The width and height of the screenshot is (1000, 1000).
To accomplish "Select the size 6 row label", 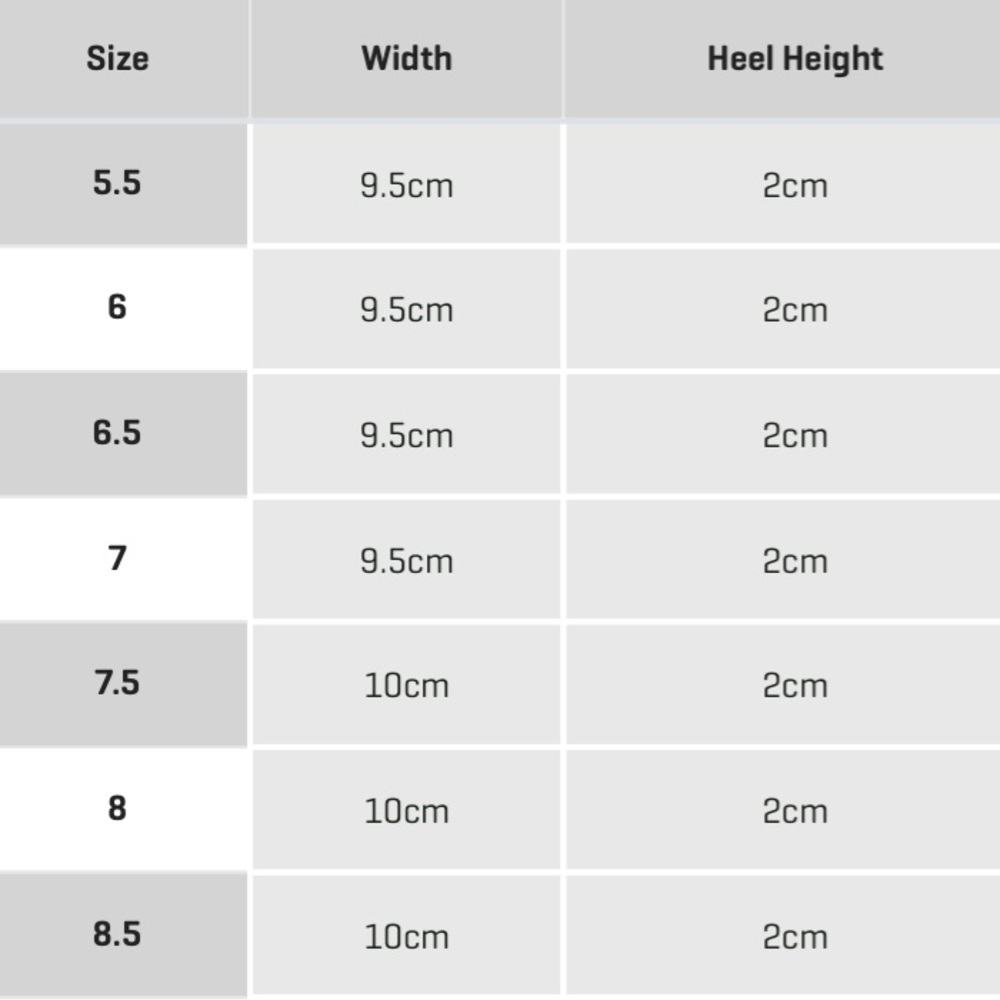I will 117,307.
